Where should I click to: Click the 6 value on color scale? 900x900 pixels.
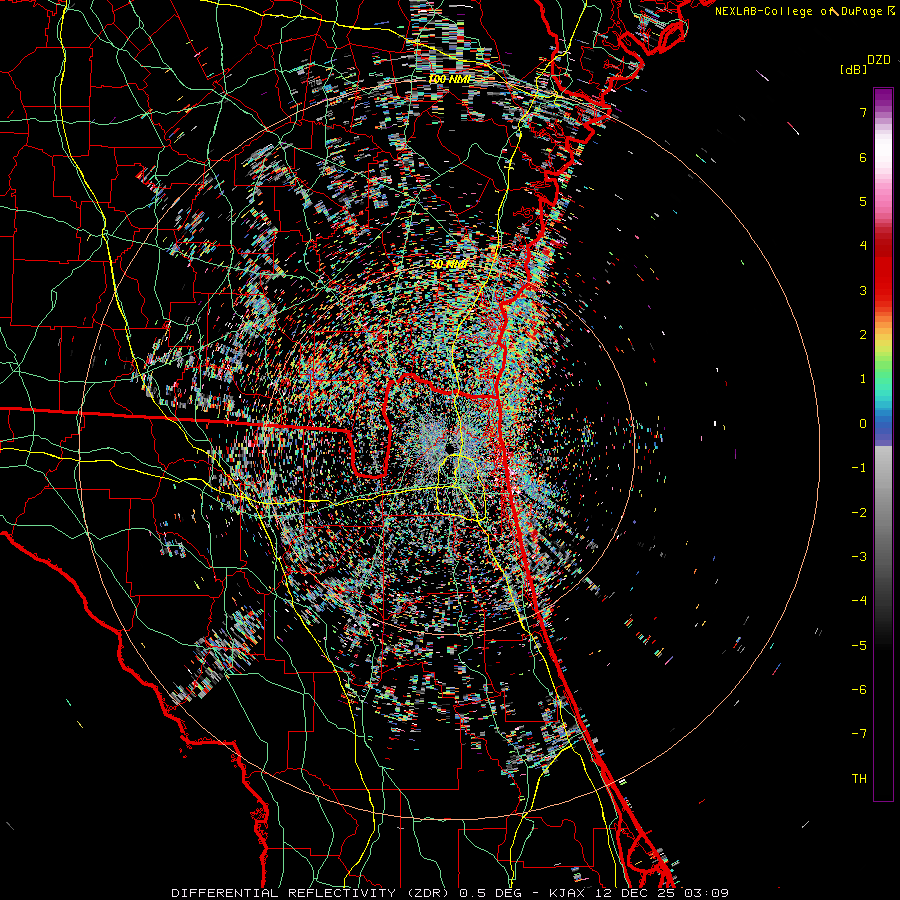click(x=863, y=157)
